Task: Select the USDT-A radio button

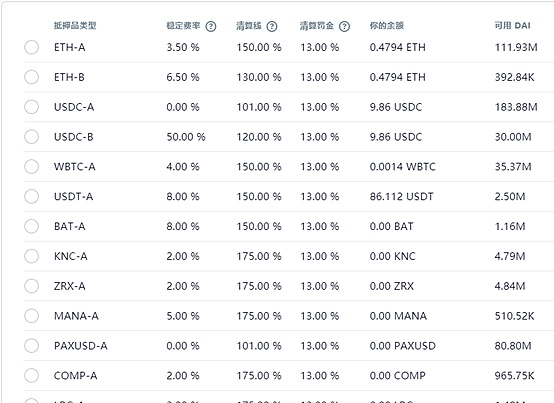Action: pyautogui.click(x=31, y=196)
